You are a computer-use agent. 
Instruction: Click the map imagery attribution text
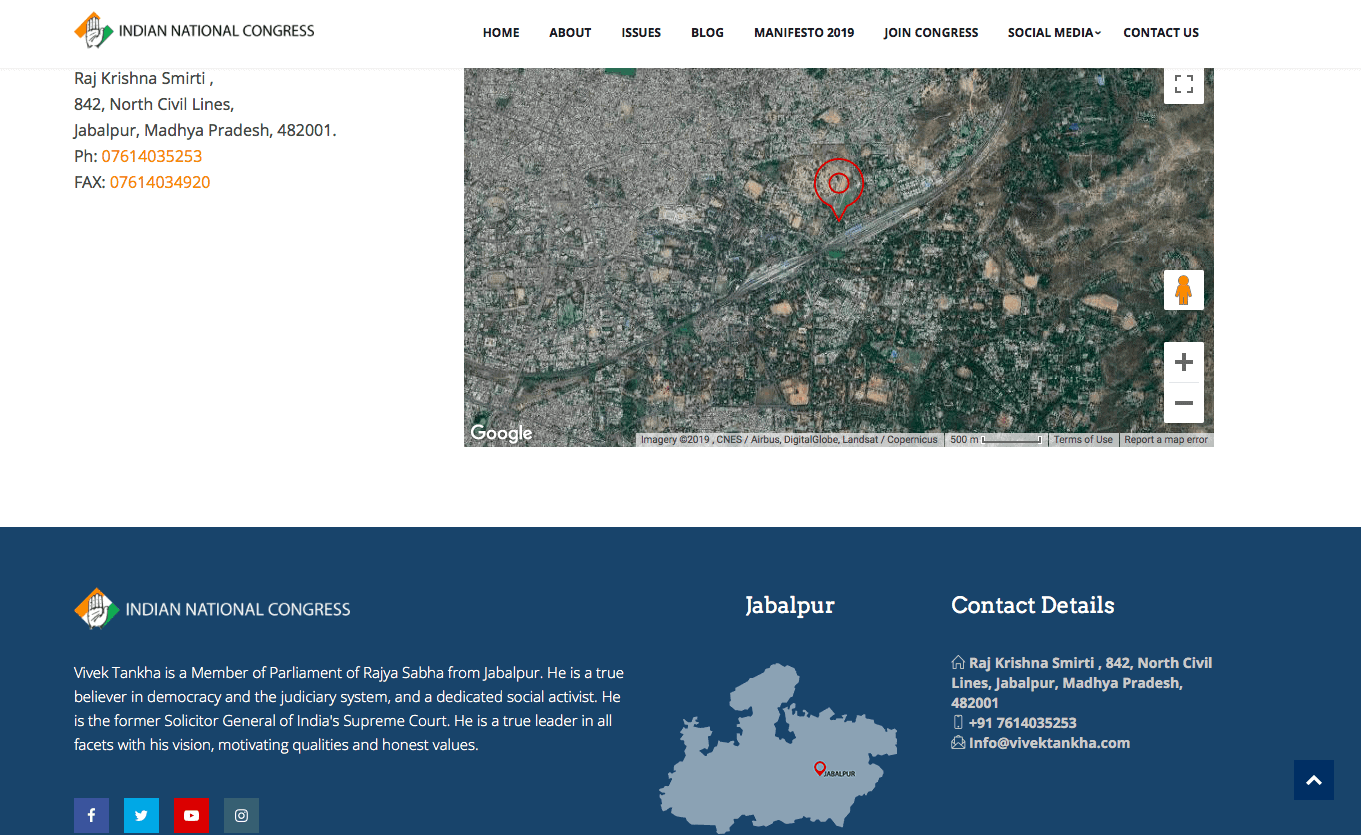coord(789,440)
